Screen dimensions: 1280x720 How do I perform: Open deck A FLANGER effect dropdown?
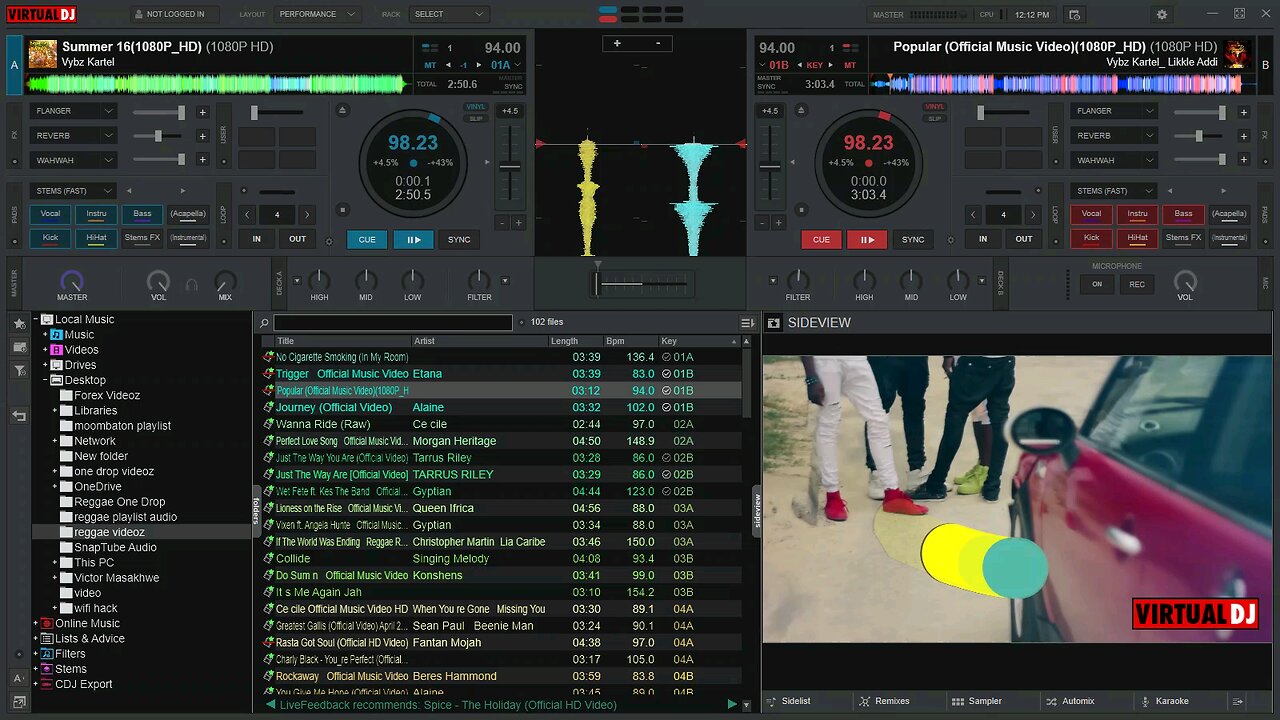pos(73,111)
